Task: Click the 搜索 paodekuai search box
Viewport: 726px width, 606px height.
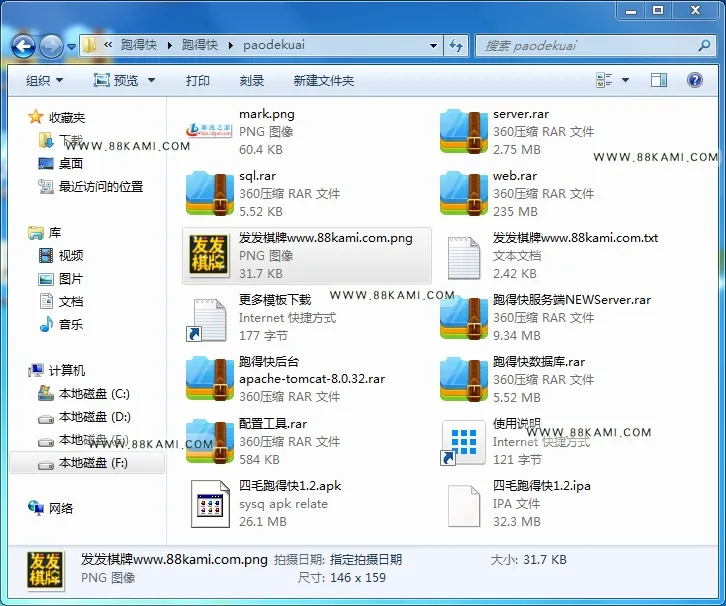Action: pos(596,45)
